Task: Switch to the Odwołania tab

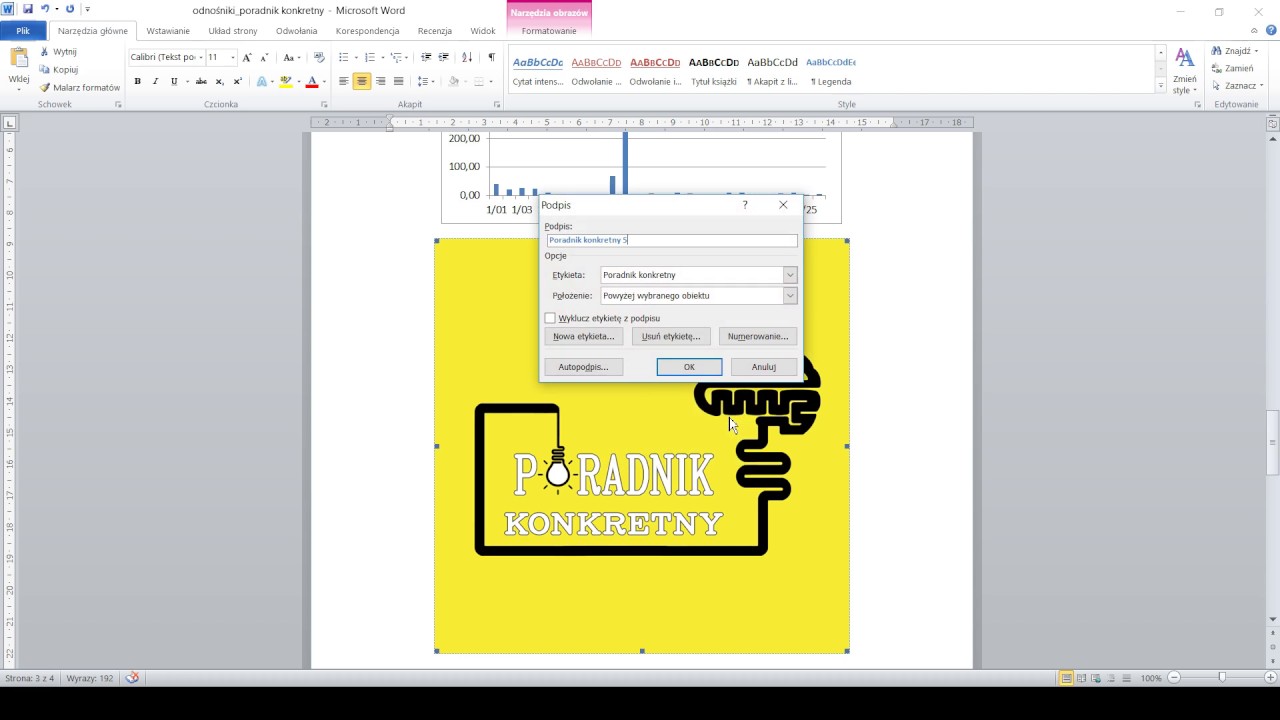Action: pyautogui.click(x=297, y=31)
